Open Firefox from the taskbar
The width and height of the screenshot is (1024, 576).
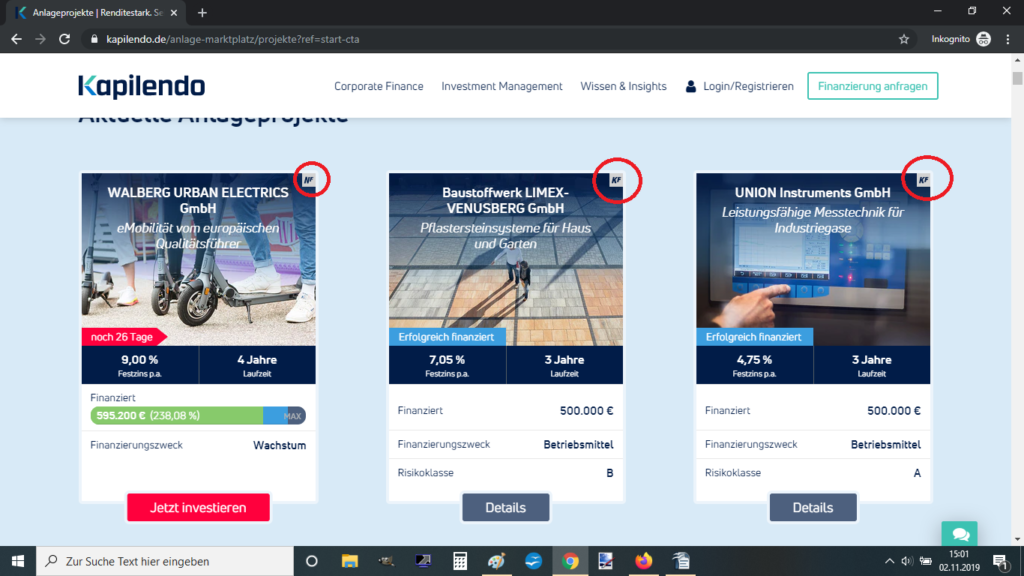[x=643, y=561]
